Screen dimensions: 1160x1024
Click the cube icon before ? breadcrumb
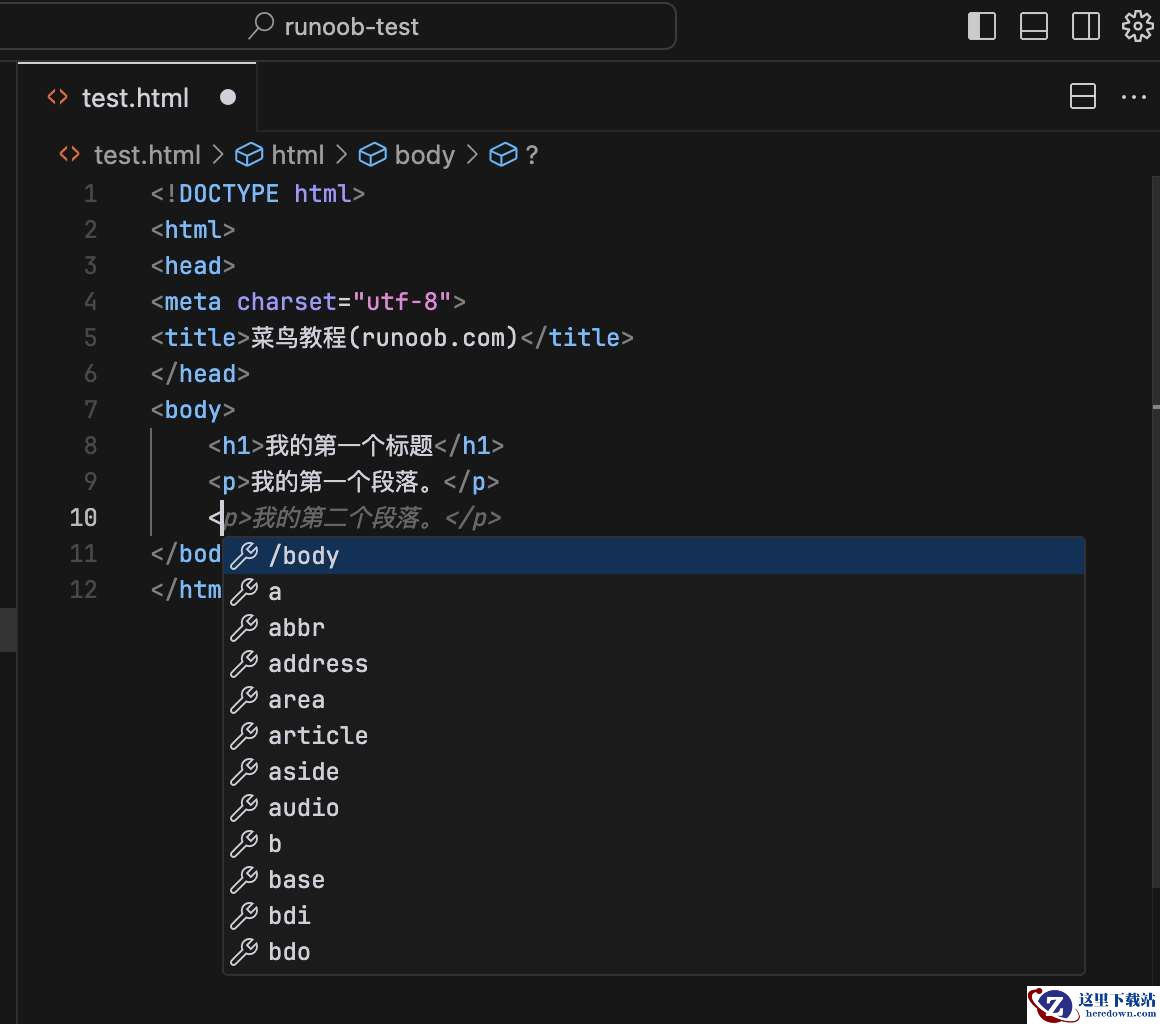(503, 155)
